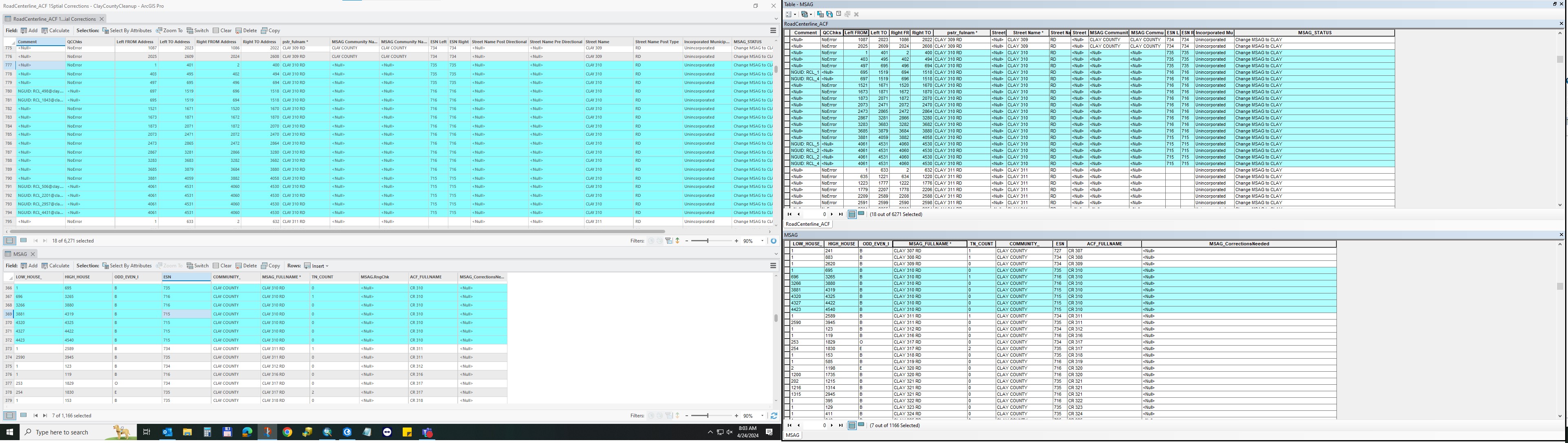Click ArcMap Select By Attributes toolbar icon
1568x443 pixels.
point(820,14)
